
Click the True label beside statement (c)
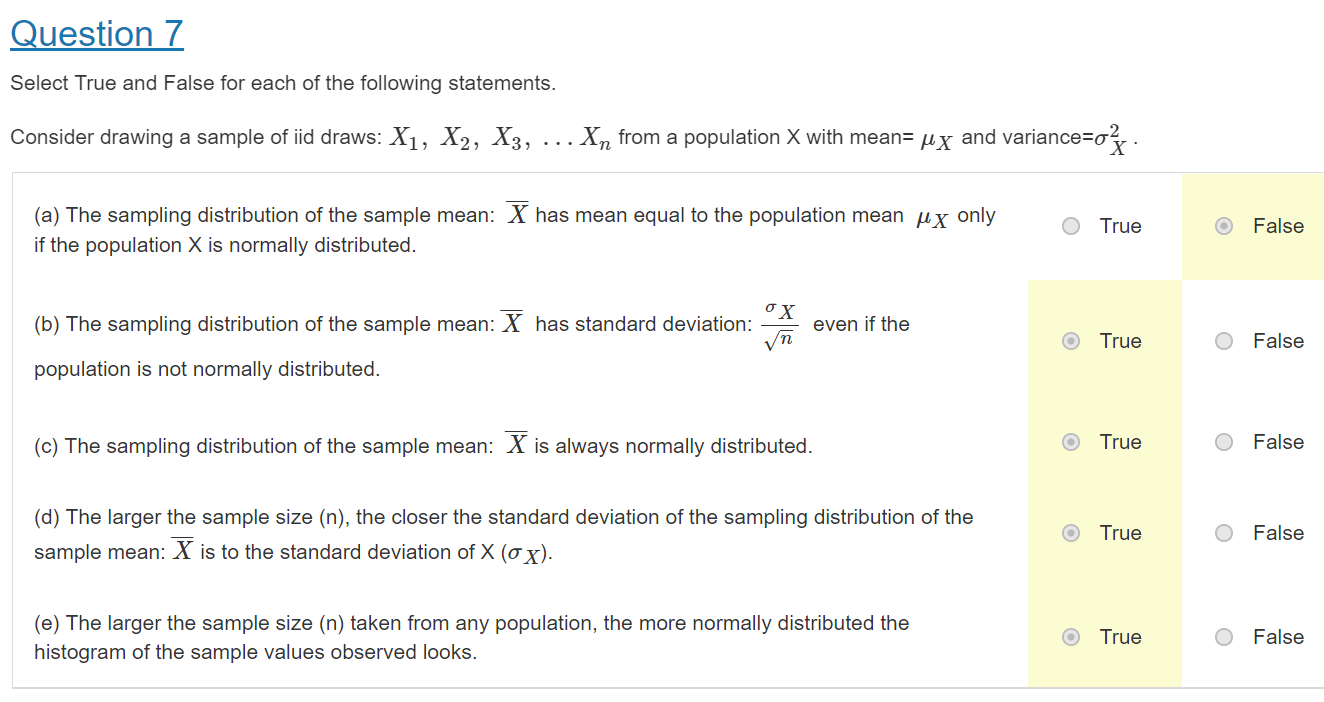1122,442
